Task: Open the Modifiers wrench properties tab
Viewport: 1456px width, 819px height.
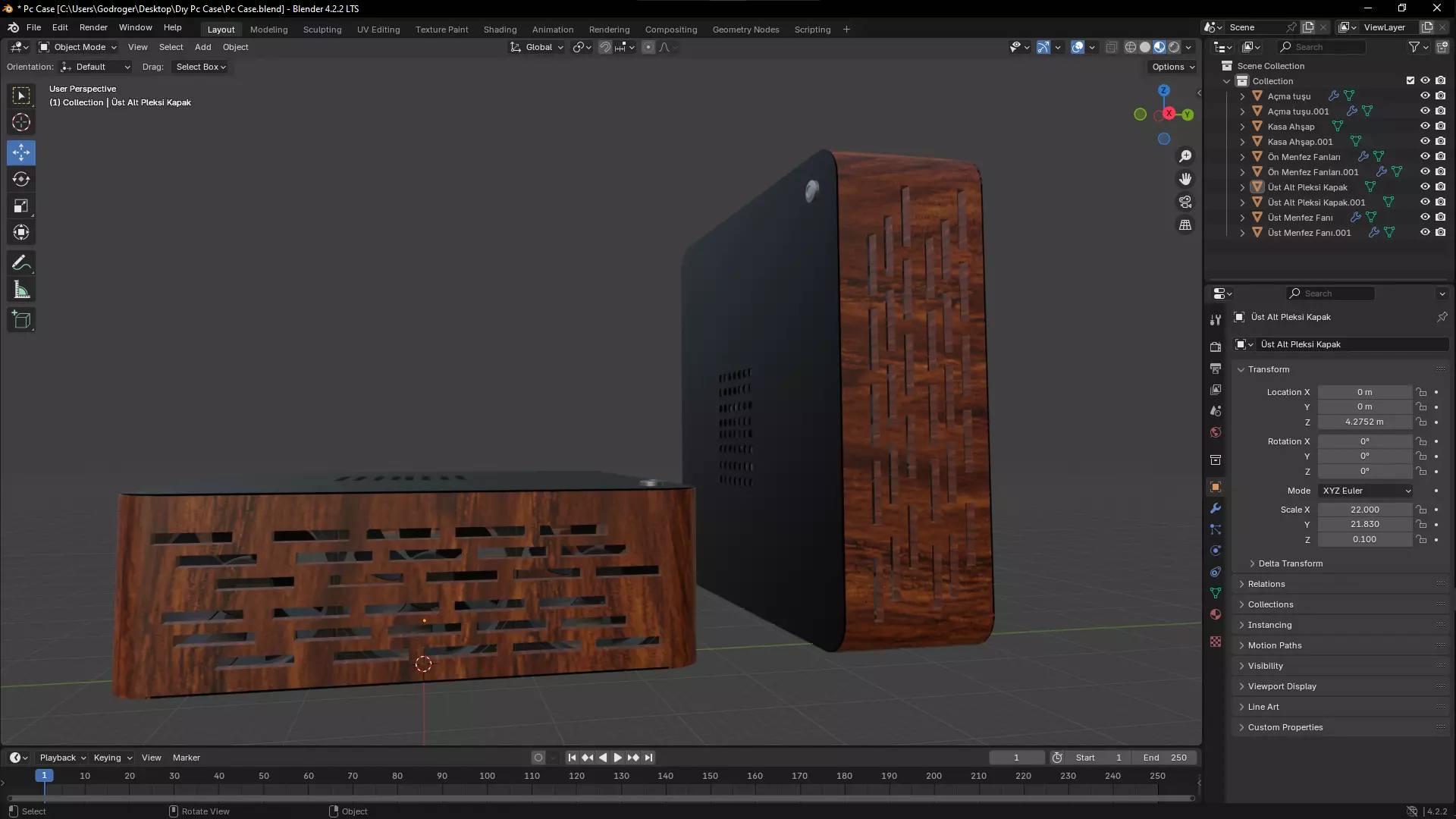Action: [x=1216, y=509]
